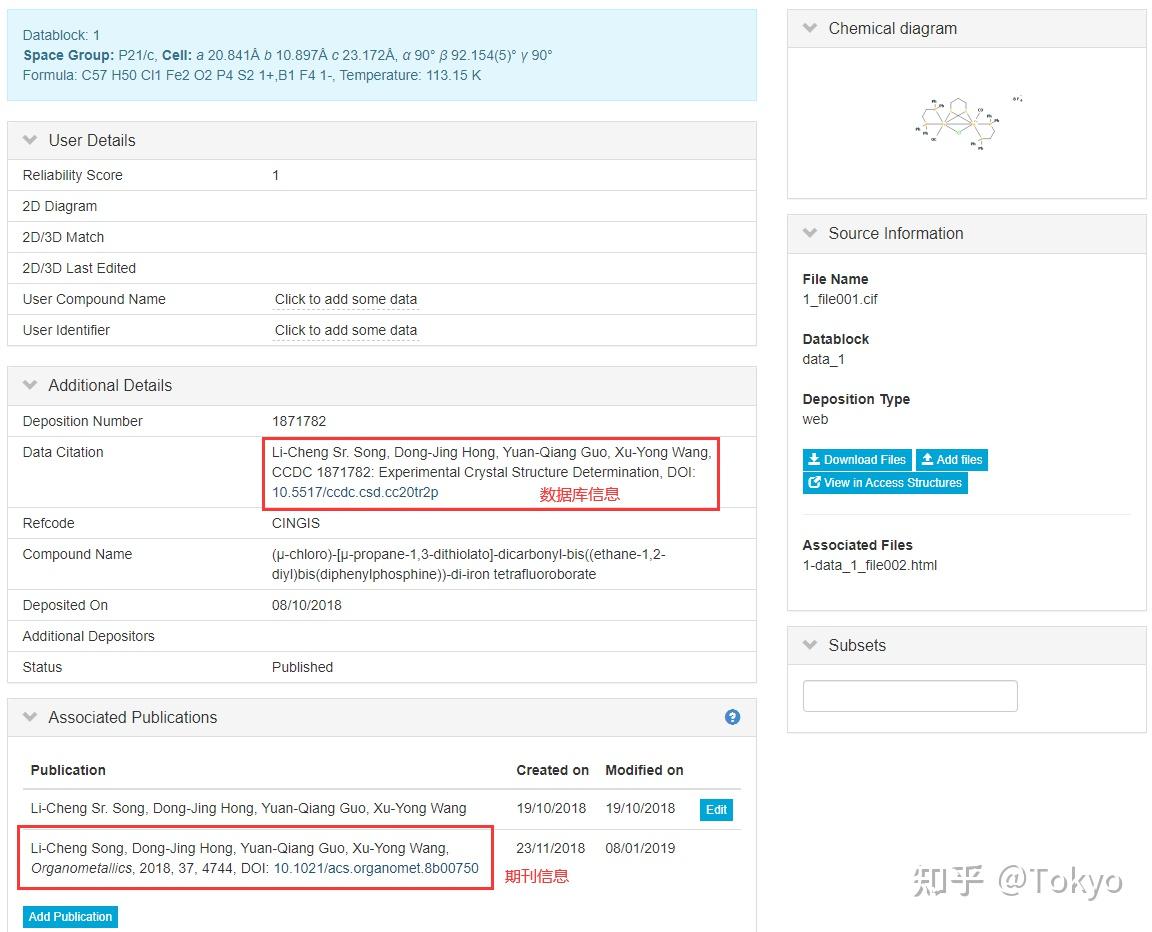
Task: Select the Additional Depositors row label
Action: tap(89, 636)
